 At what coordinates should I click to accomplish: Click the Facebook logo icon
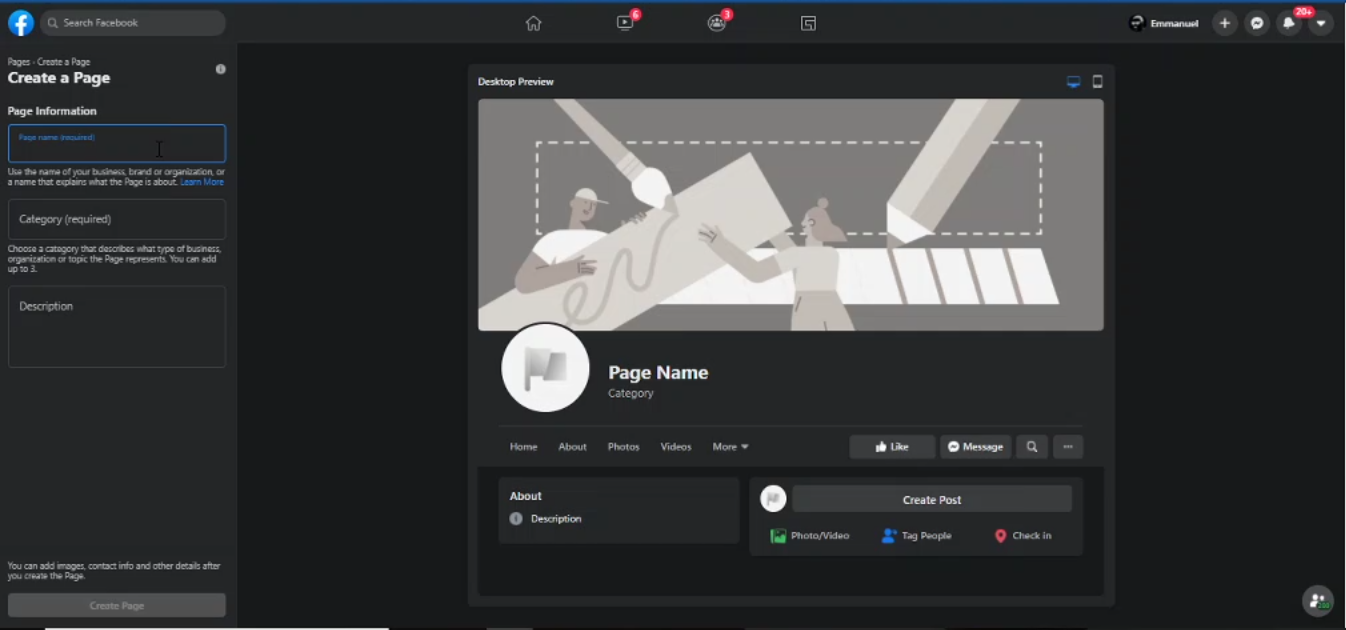point(21,23)
